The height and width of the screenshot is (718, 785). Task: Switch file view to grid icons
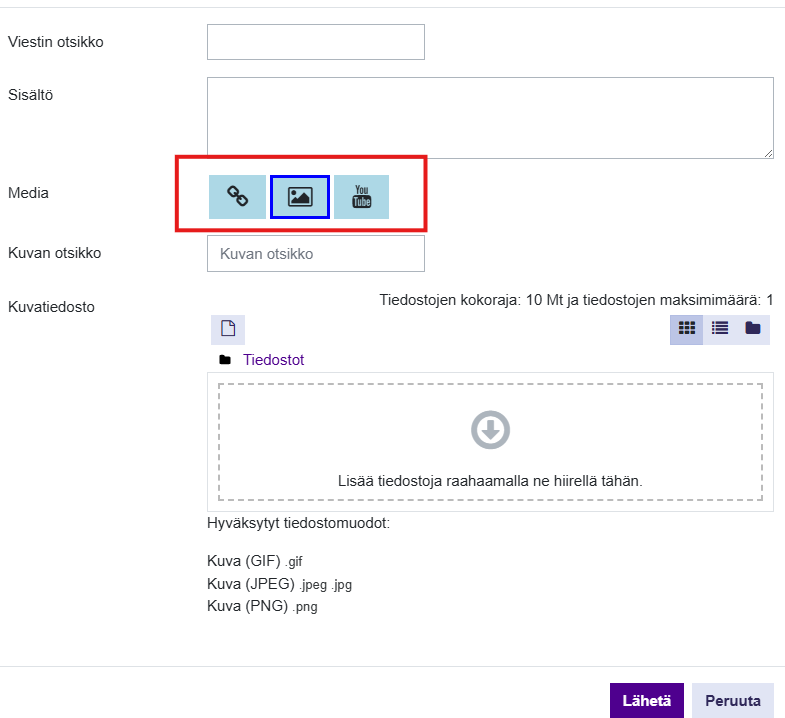tap(686, 328)
